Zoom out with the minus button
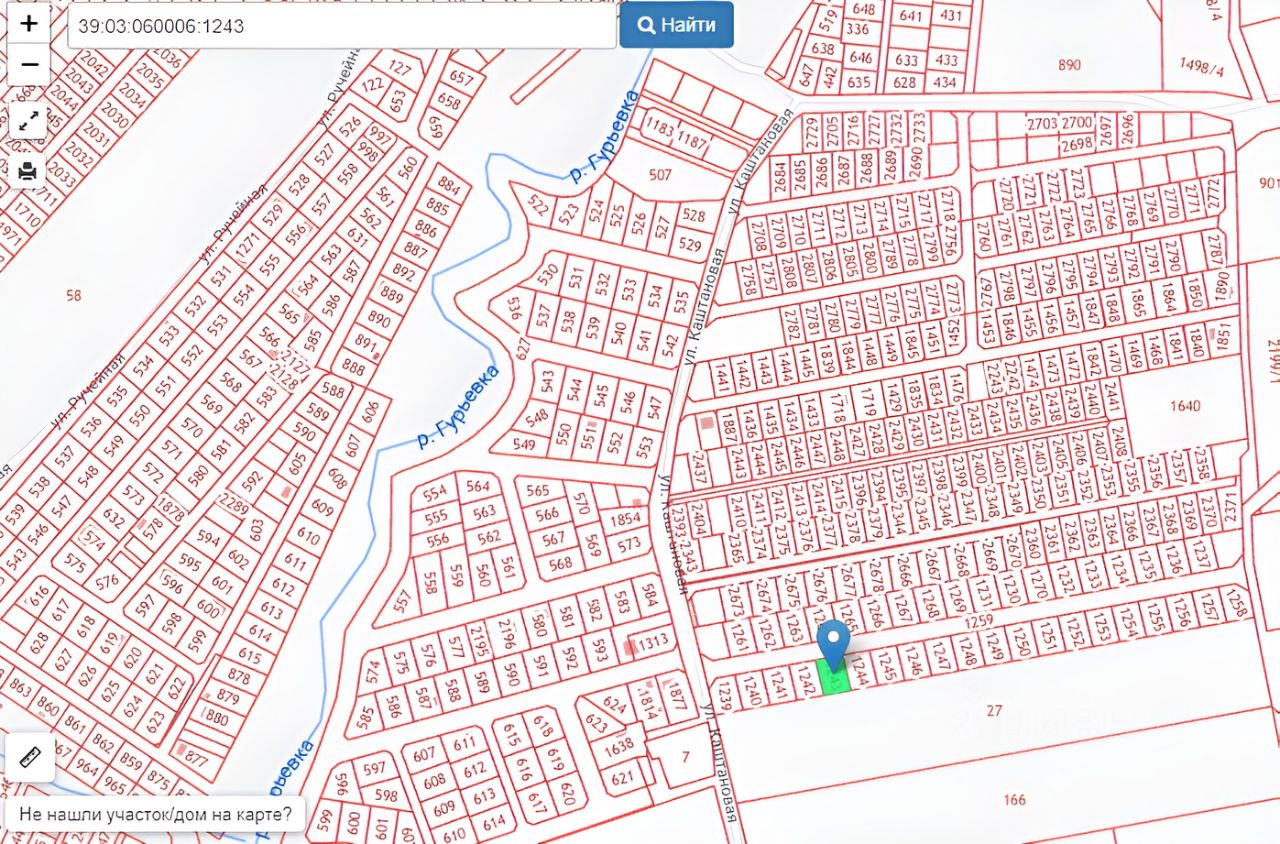This screenshot has height=844, width=1280. pyautogui.click(x=29, y=65)
